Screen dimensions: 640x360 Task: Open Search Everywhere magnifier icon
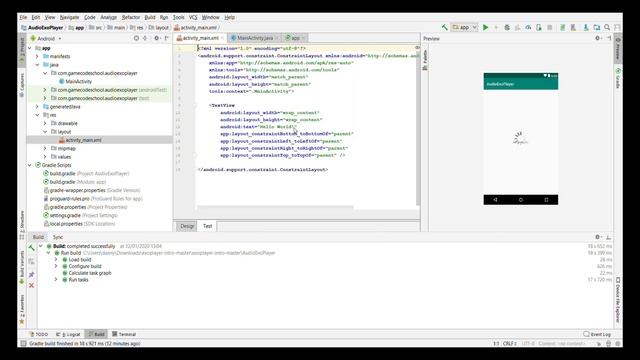pos(607,27)
